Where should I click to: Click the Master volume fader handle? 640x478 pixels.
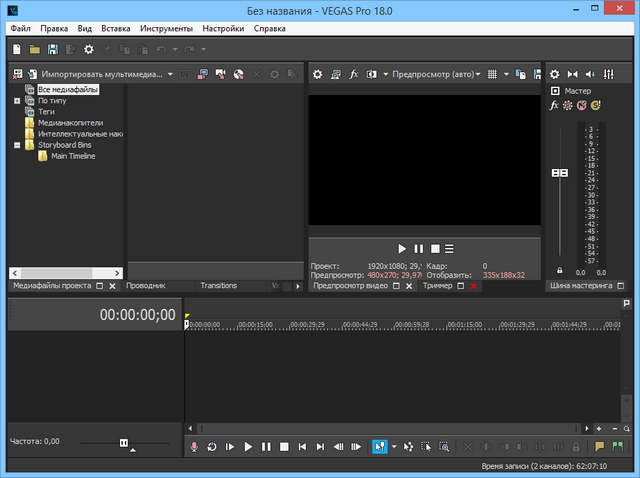point(560,173)
